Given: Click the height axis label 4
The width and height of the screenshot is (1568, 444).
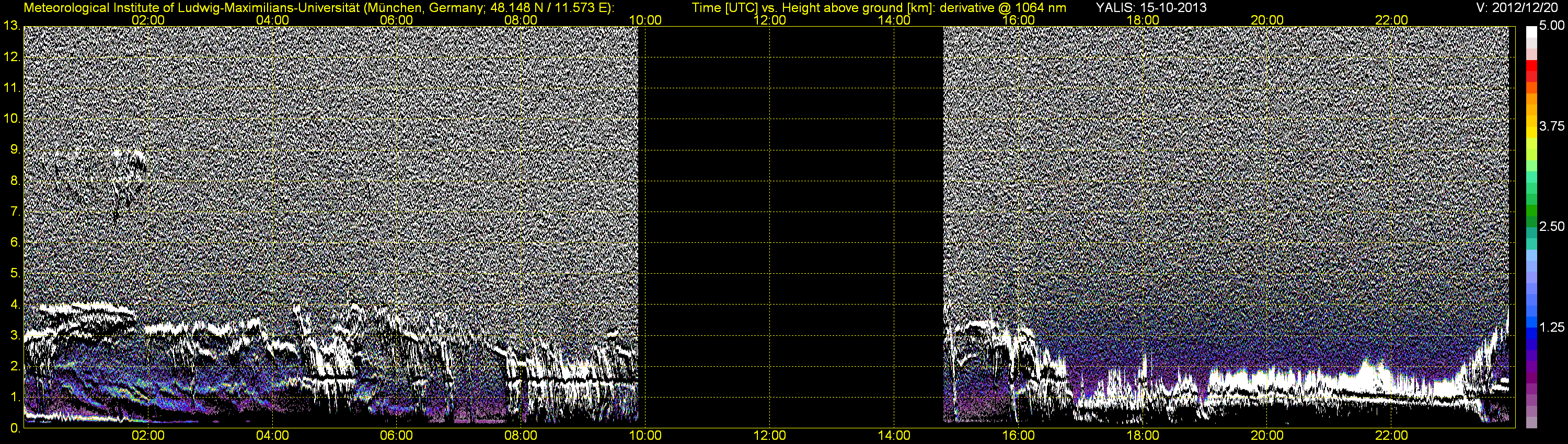Looking at the screenshot, I should [14, 304].
